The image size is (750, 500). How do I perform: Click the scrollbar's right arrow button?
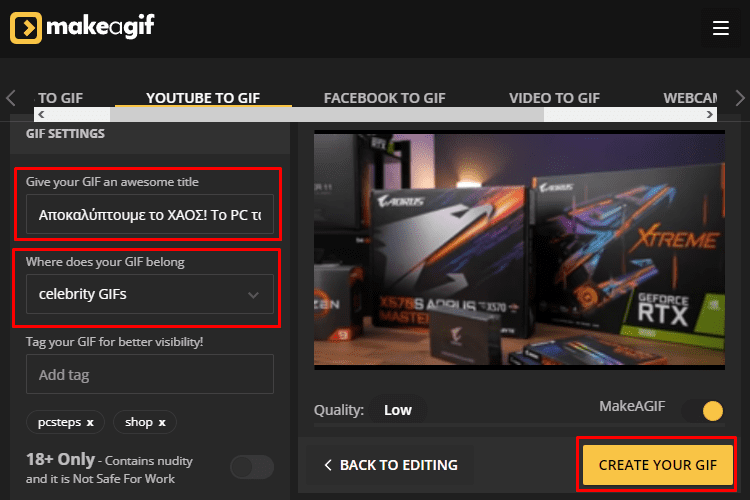click(x=709, y=114)
